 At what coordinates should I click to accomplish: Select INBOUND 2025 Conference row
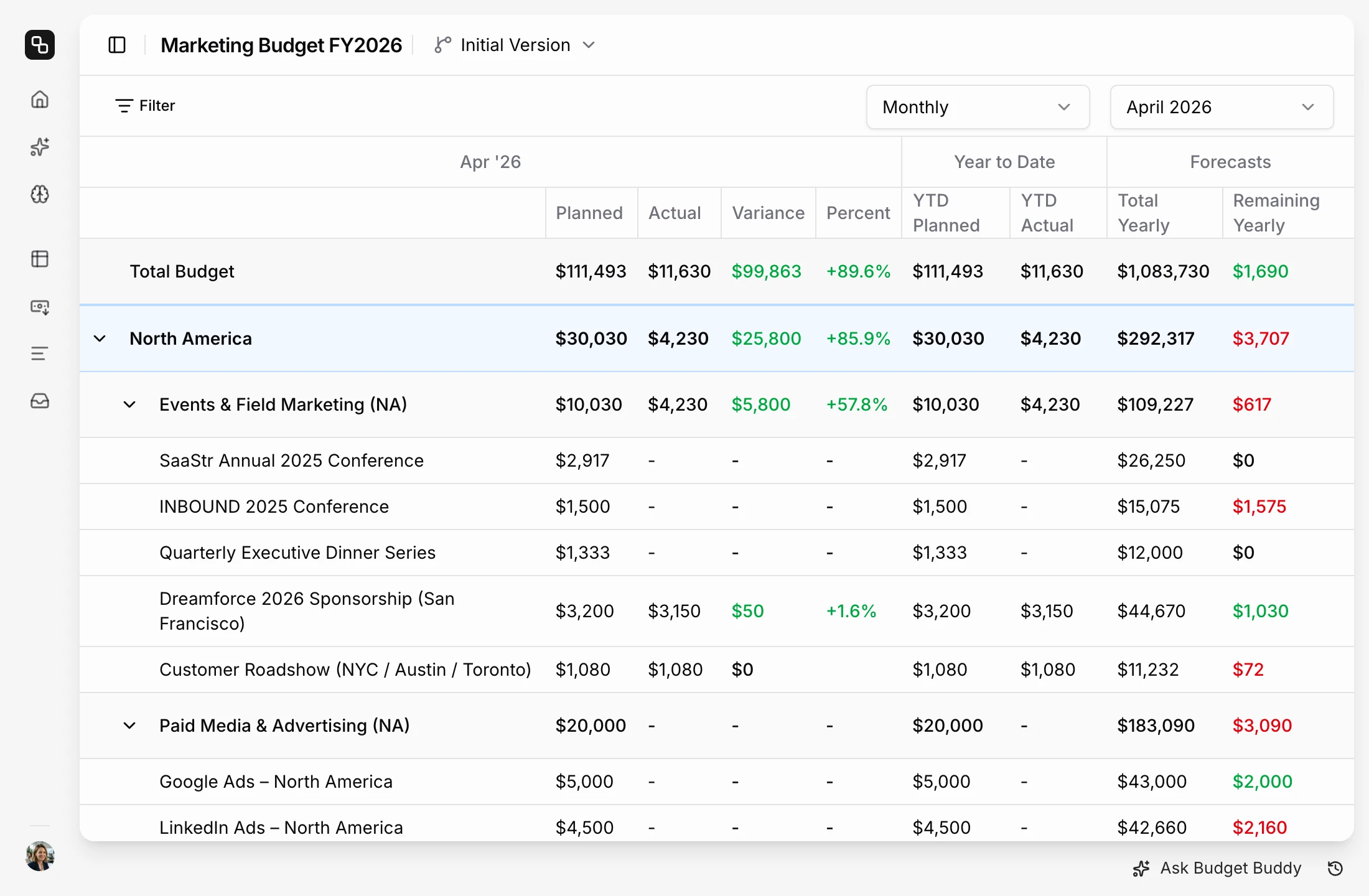coord(717,506)
